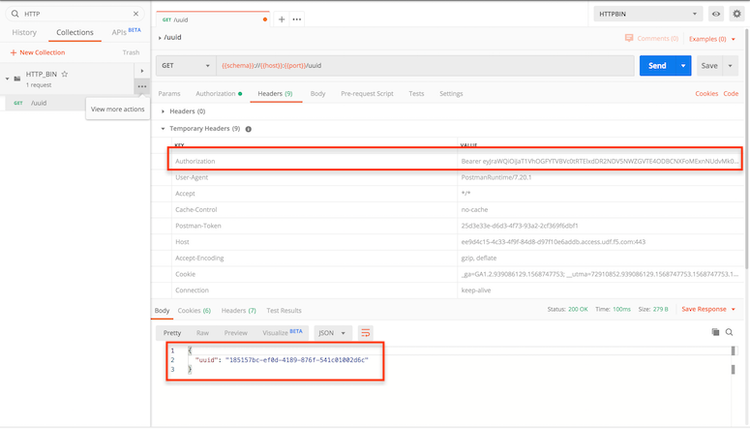Open the HTTPBIN environment dropdown
The height and width of the screenshot is (429, 750).
pyautogui.click(x=648, y=14)
